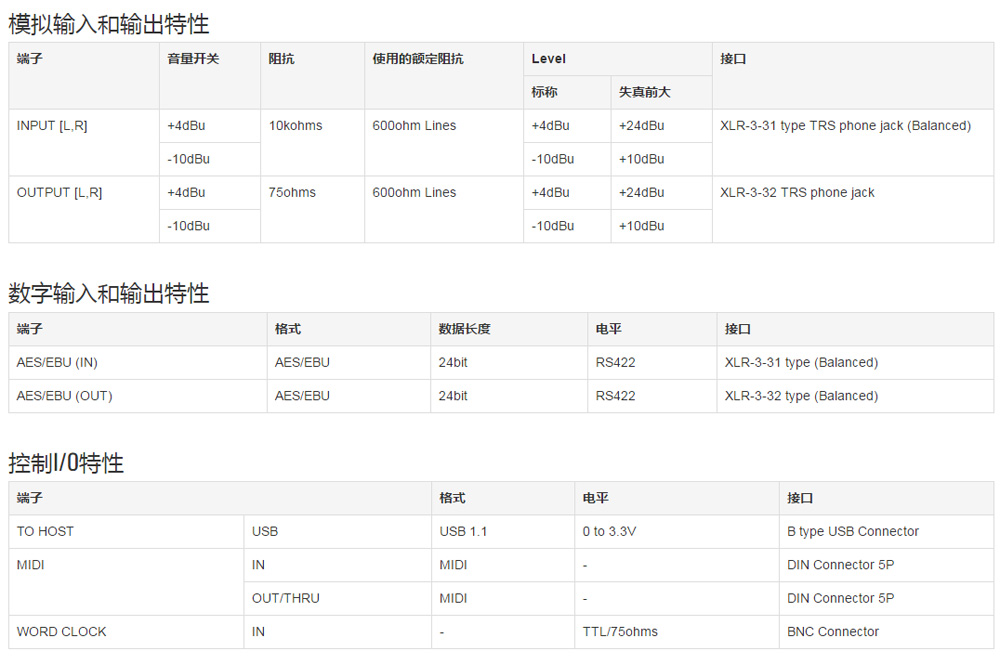Screen dimensions: 1000x664
Task: Click the USB 1.1 format cell
Action: [x=463, y=532]
